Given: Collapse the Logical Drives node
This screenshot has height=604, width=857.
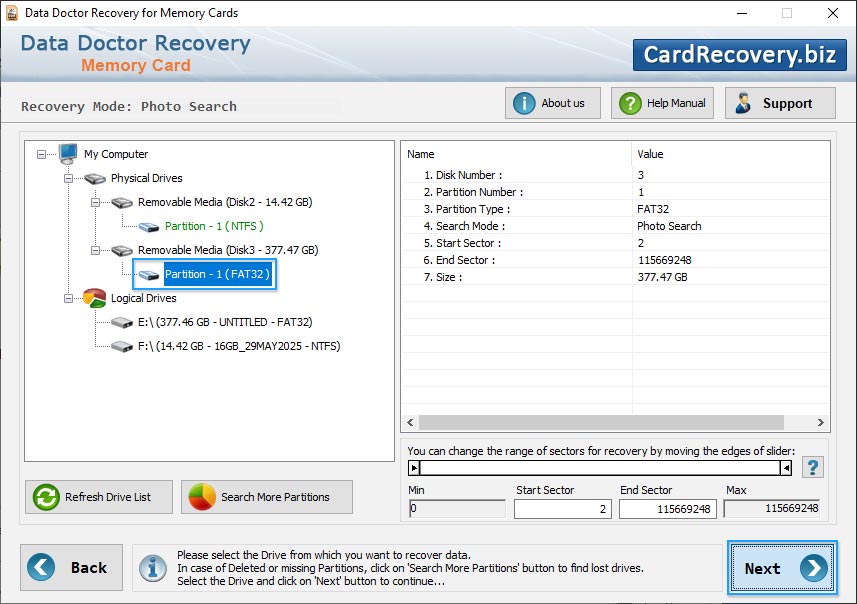Looking at the screenshot, I should tap(68, 298).
